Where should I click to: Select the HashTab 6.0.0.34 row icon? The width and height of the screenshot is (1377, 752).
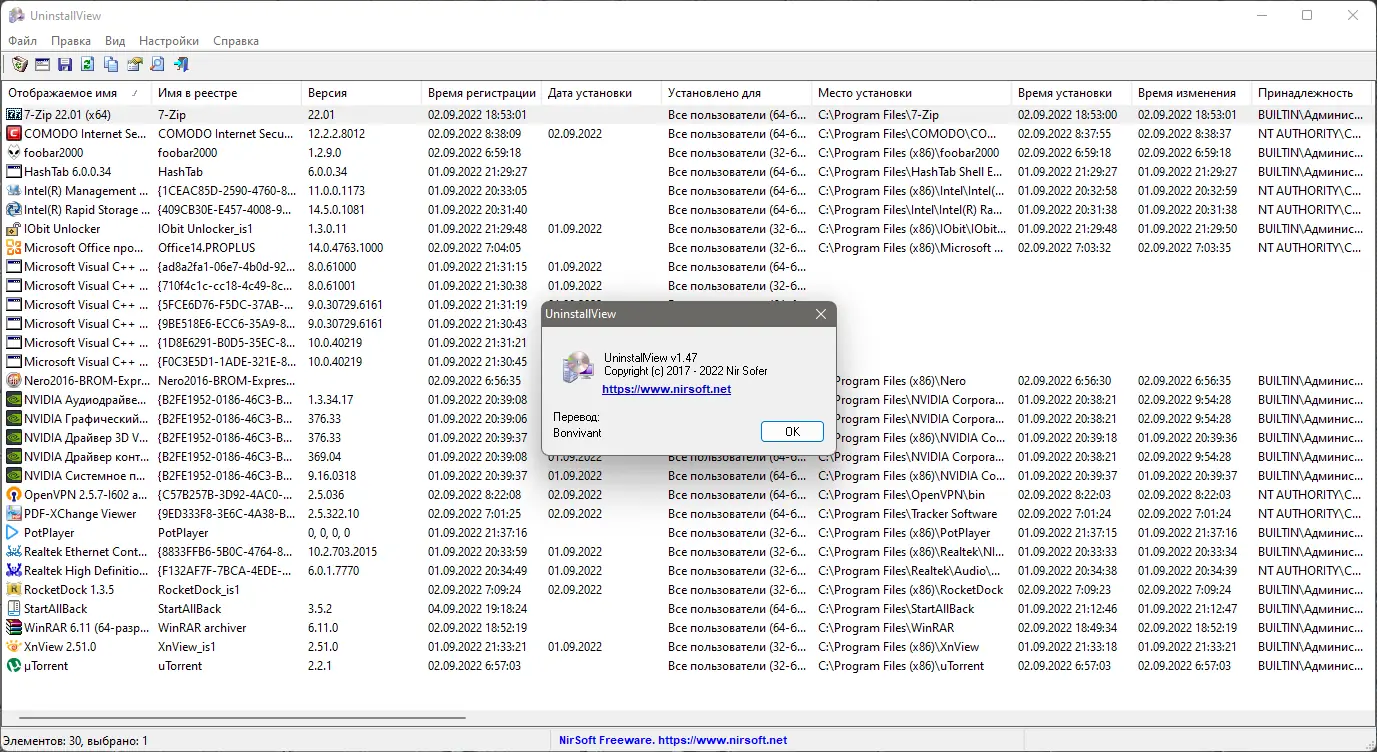pos(14,172)
